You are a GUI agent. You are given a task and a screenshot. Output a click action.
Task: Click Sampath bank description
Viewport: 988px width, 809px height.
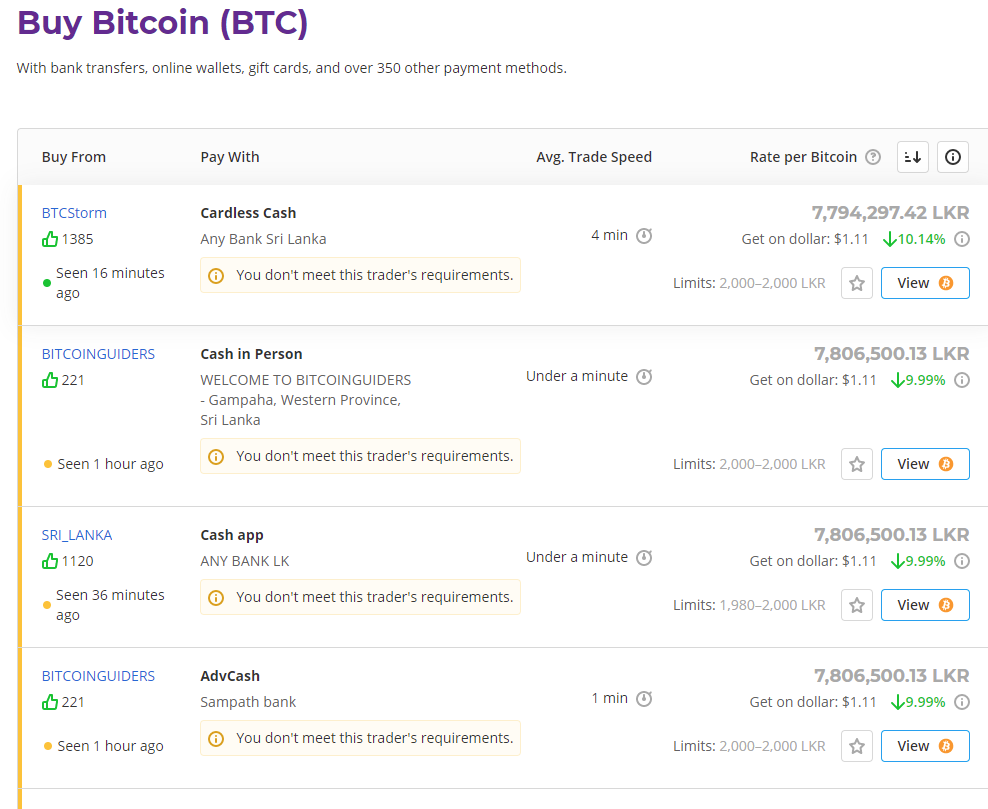[x=248, y=702]
